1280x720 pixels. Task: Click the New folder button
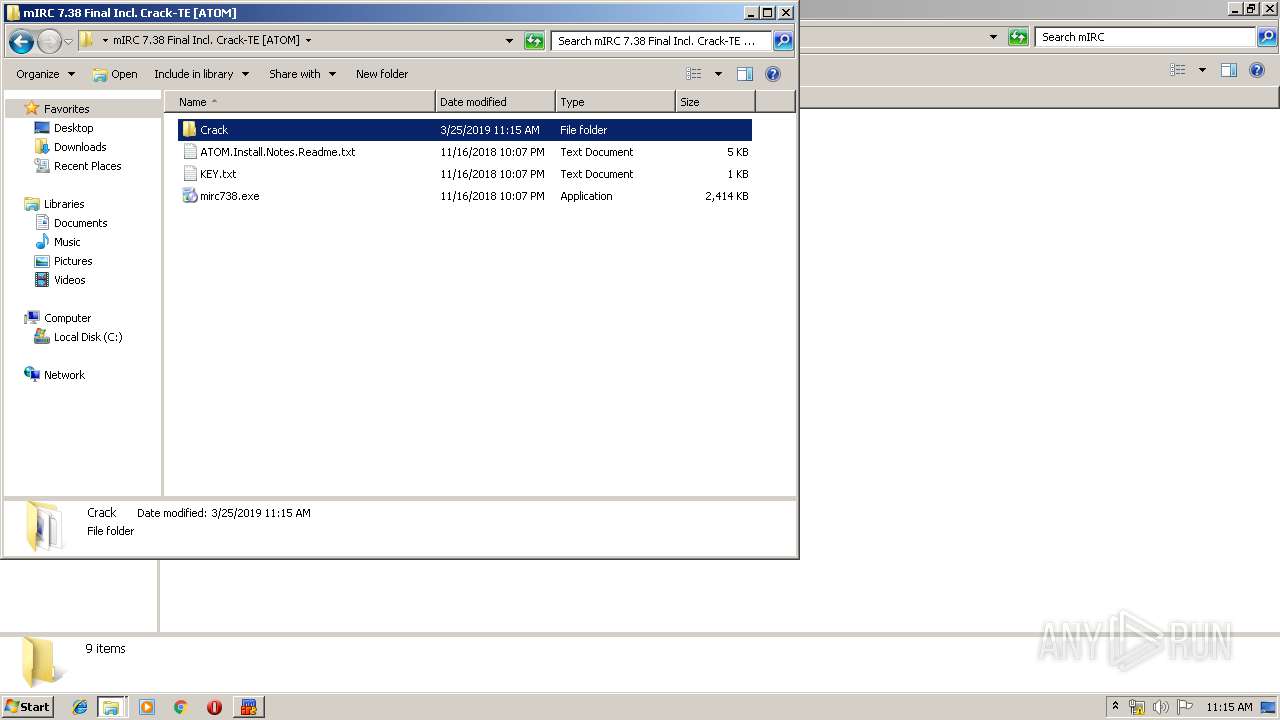[x=382, y=74]
